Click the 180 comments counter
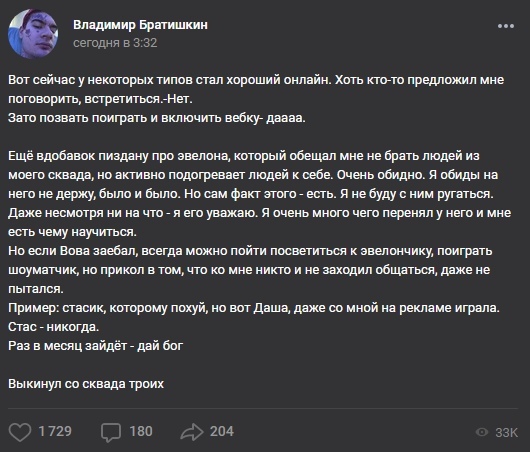 tap(141, 431)
